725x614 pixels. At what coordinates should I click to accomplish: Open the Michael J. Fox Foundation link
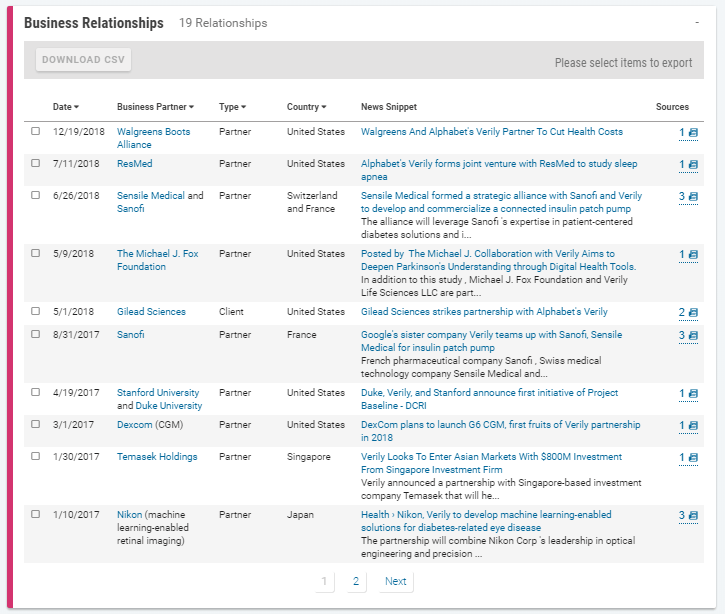pos(157,260)
